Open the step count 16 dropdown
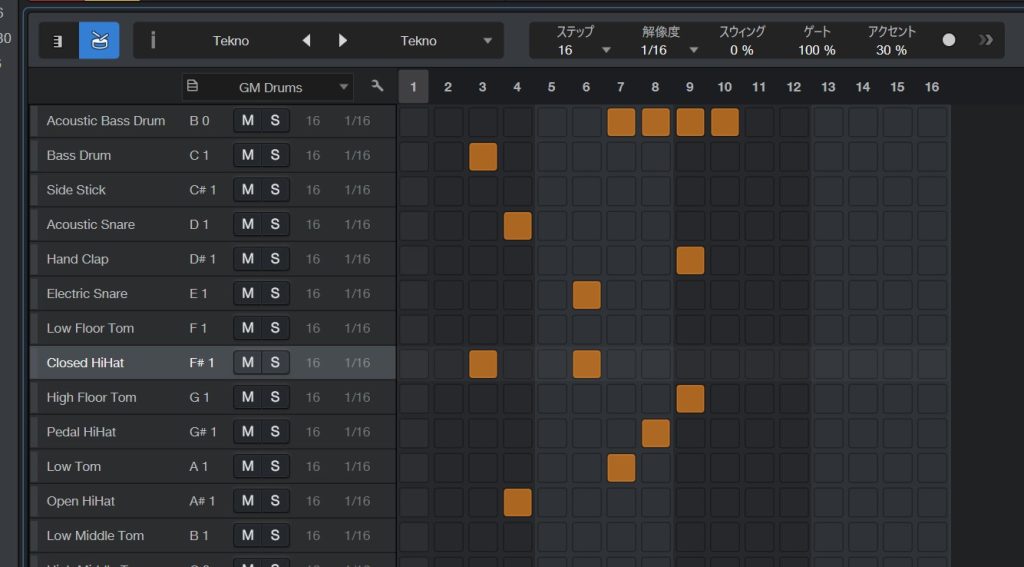Viewport: 1024px width, 567px height. coord(606,50)
